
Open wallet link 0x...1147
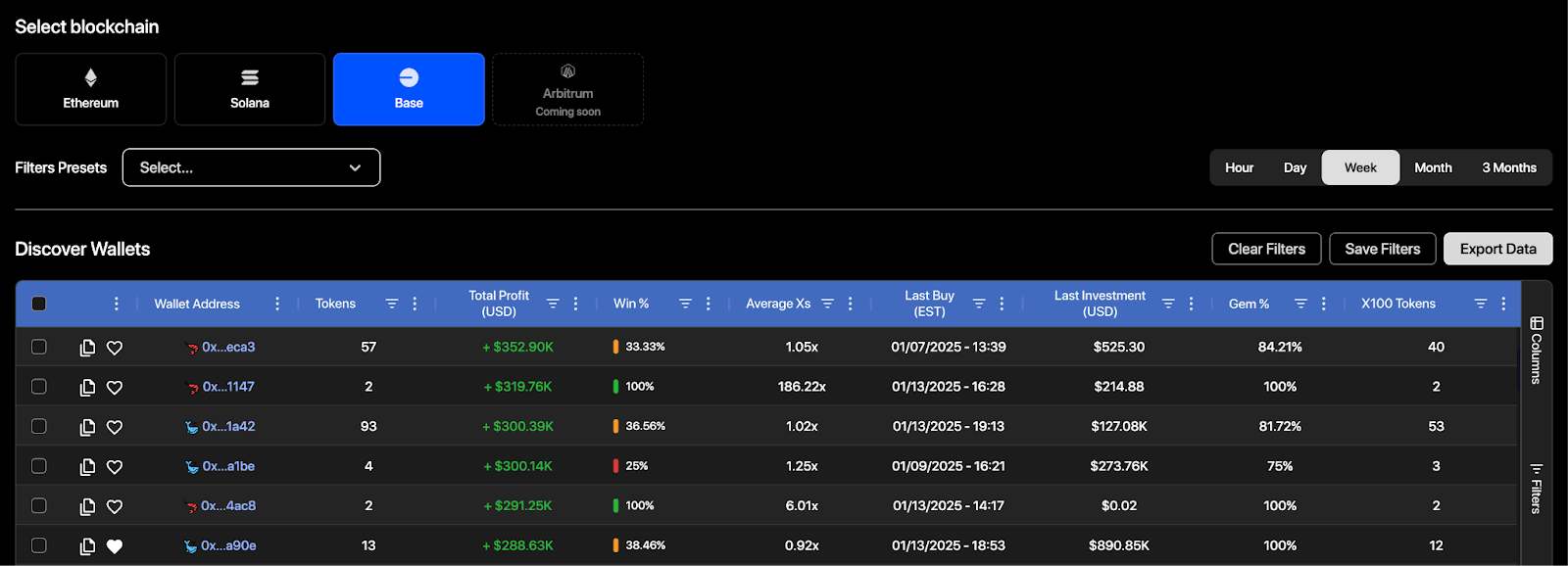228,387
